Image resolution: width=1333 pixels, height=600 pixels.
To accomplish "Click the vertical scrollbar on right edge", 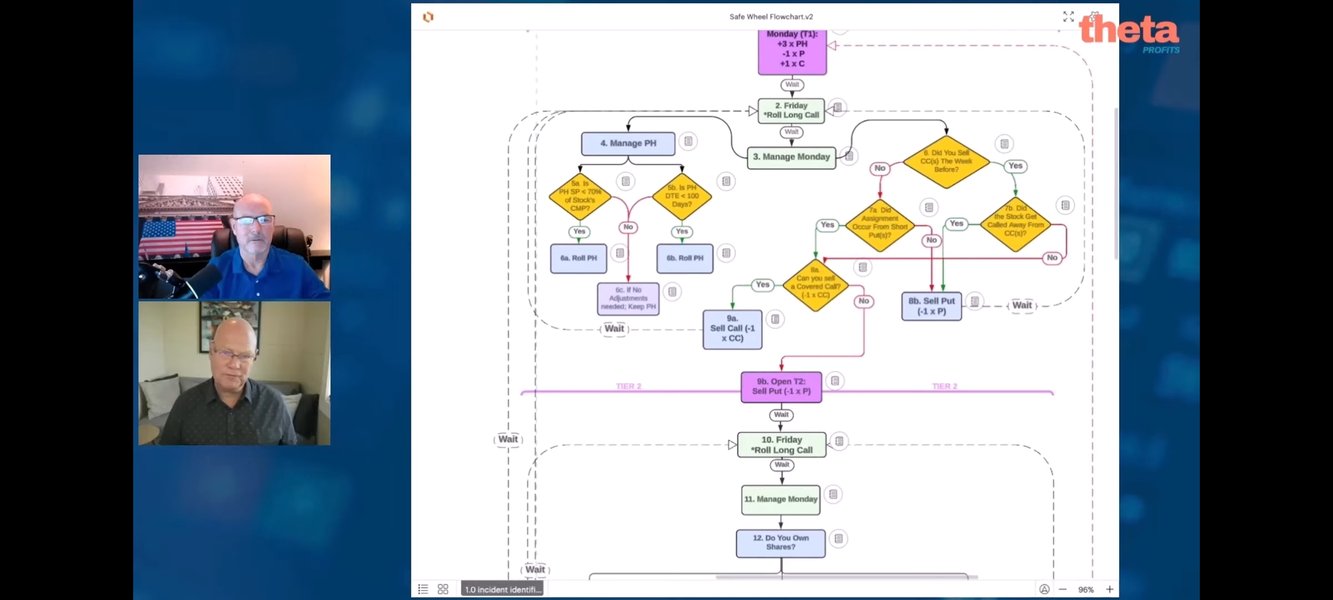I will click(x=1115, y=180).
